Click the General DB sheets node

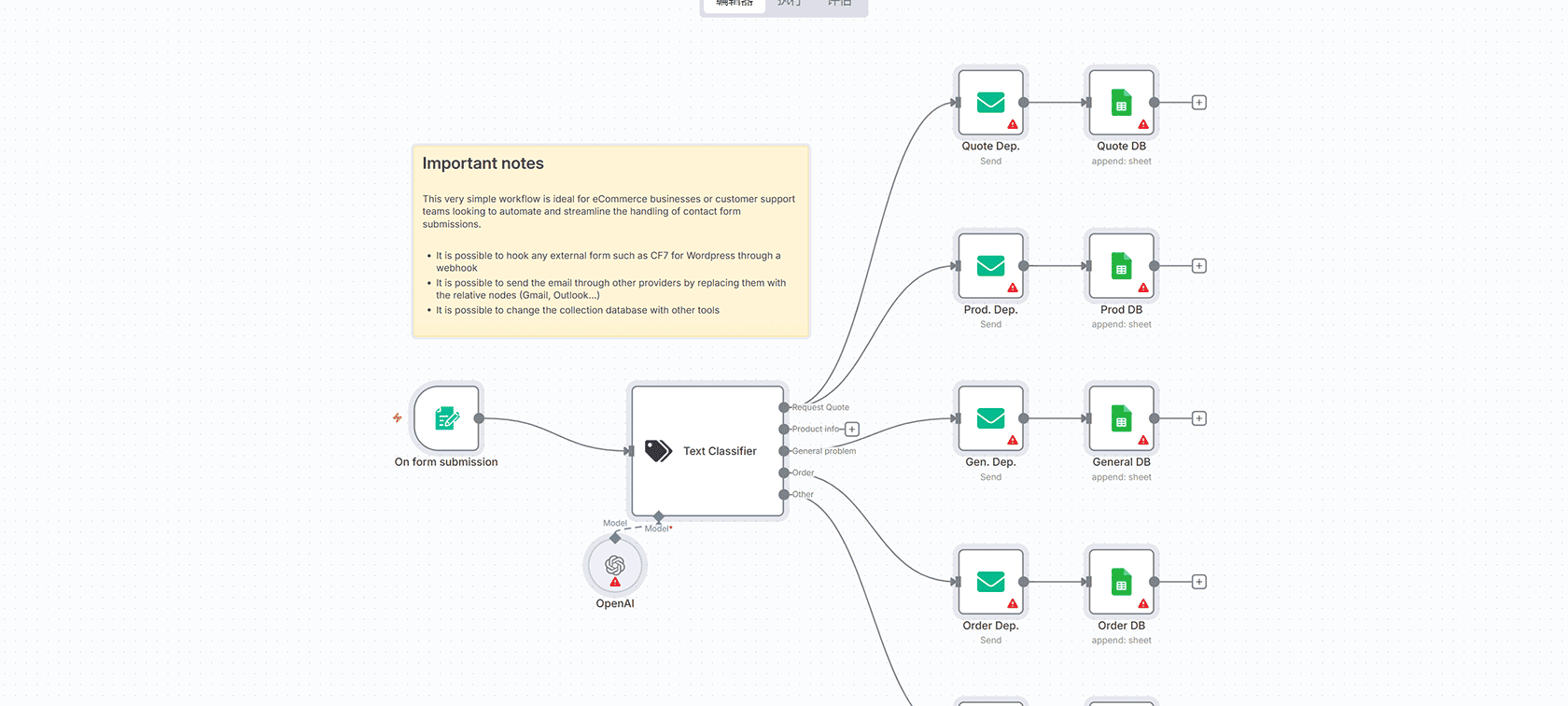(1121, 418)
